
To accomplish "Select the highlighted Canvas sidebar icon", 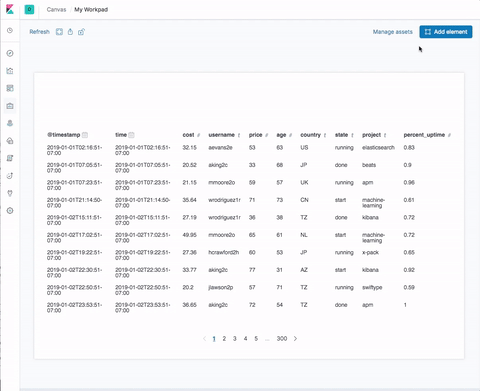I will point(10,106).
